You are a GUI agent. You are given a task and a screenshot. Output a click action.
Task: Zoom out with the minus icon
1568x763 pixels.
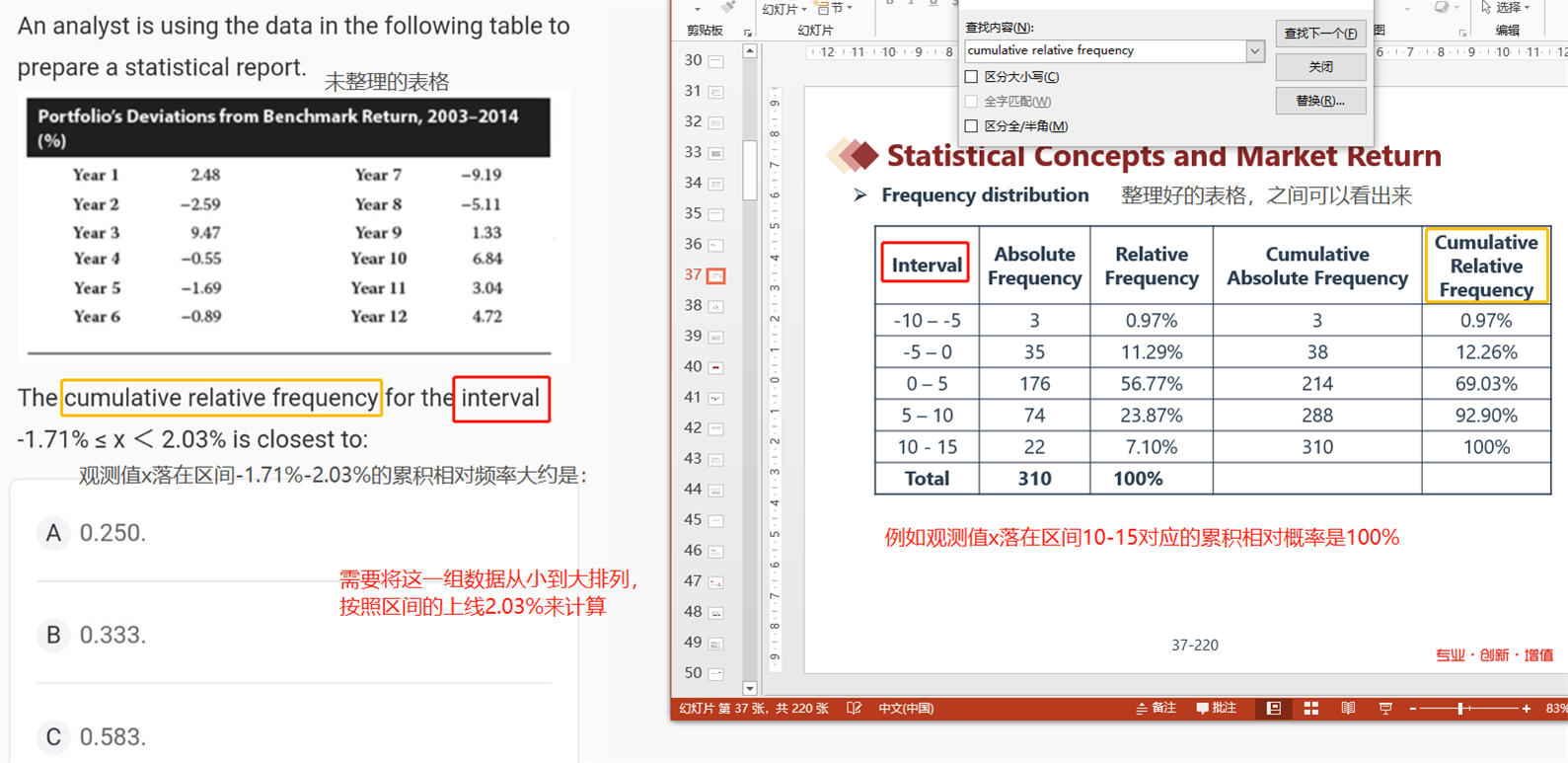click(x=1413, y=709)
